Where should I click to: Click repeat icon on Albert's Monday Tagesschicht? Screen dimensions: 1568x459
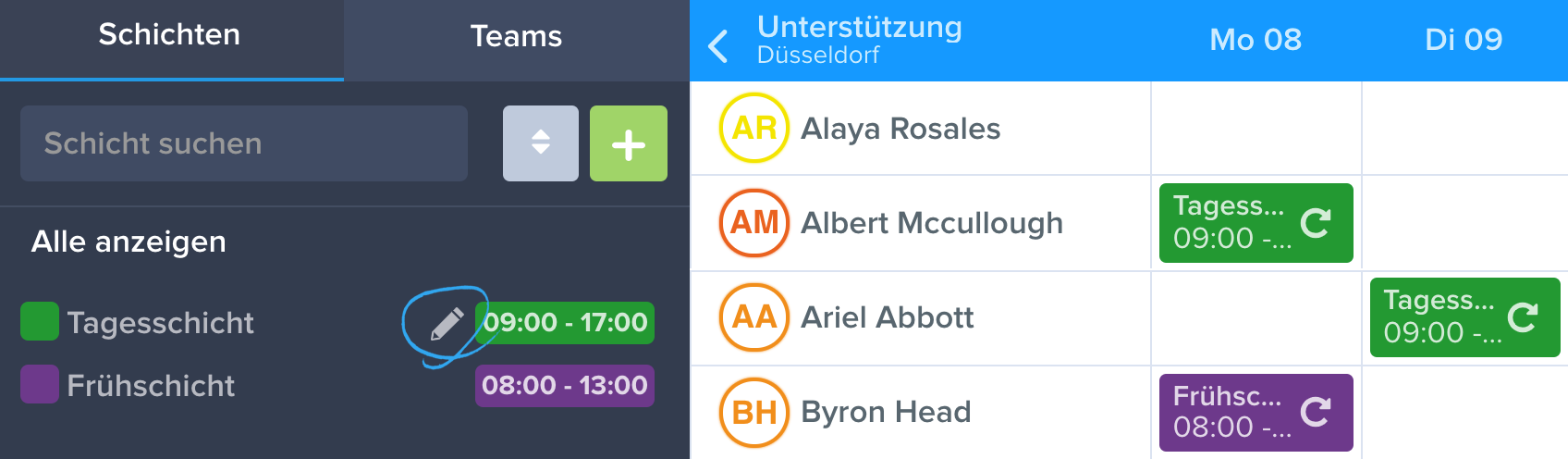(1316, 222)
